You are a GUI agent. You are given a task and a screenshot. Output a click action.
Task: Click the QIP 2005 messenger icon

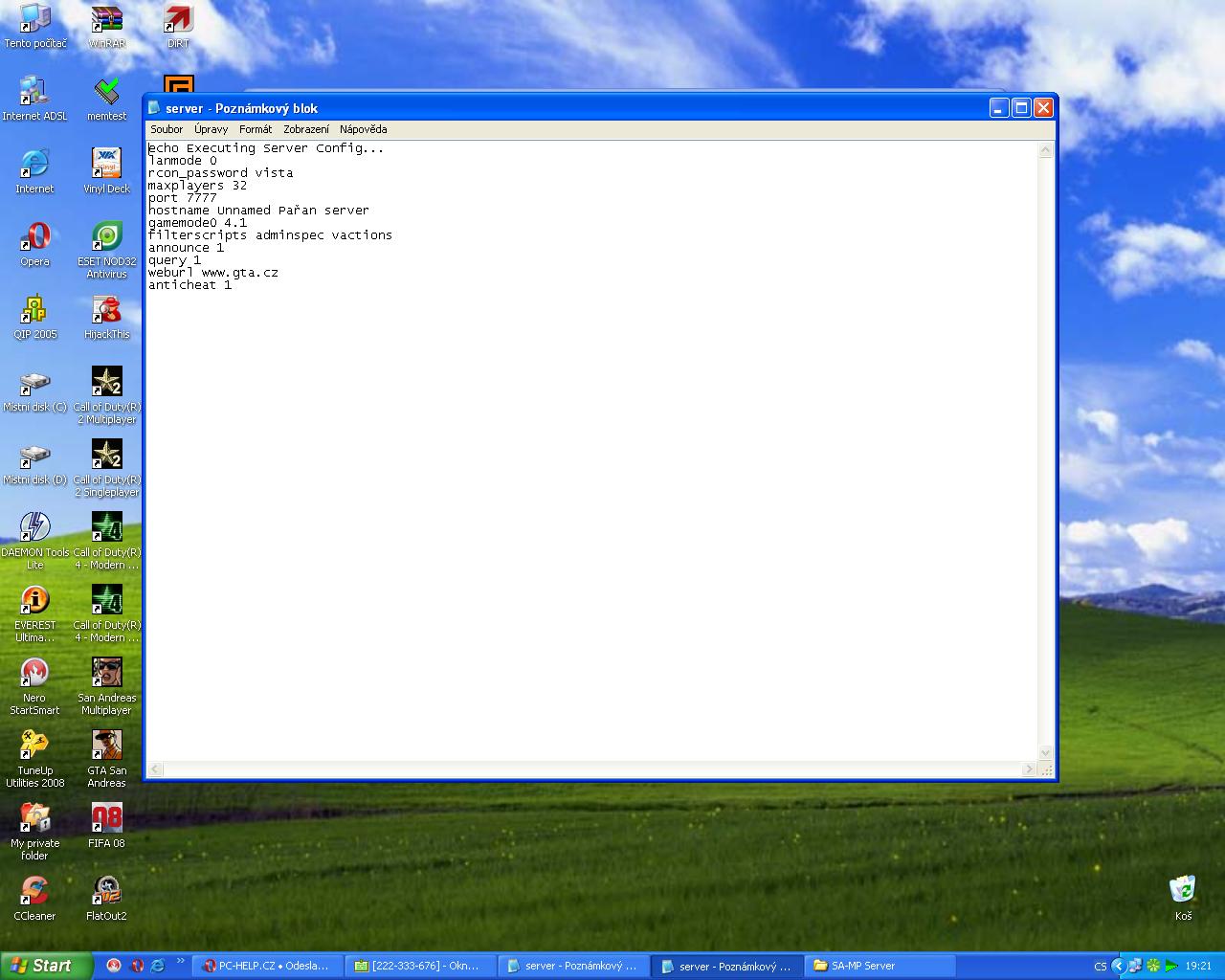tap(34, 317)
